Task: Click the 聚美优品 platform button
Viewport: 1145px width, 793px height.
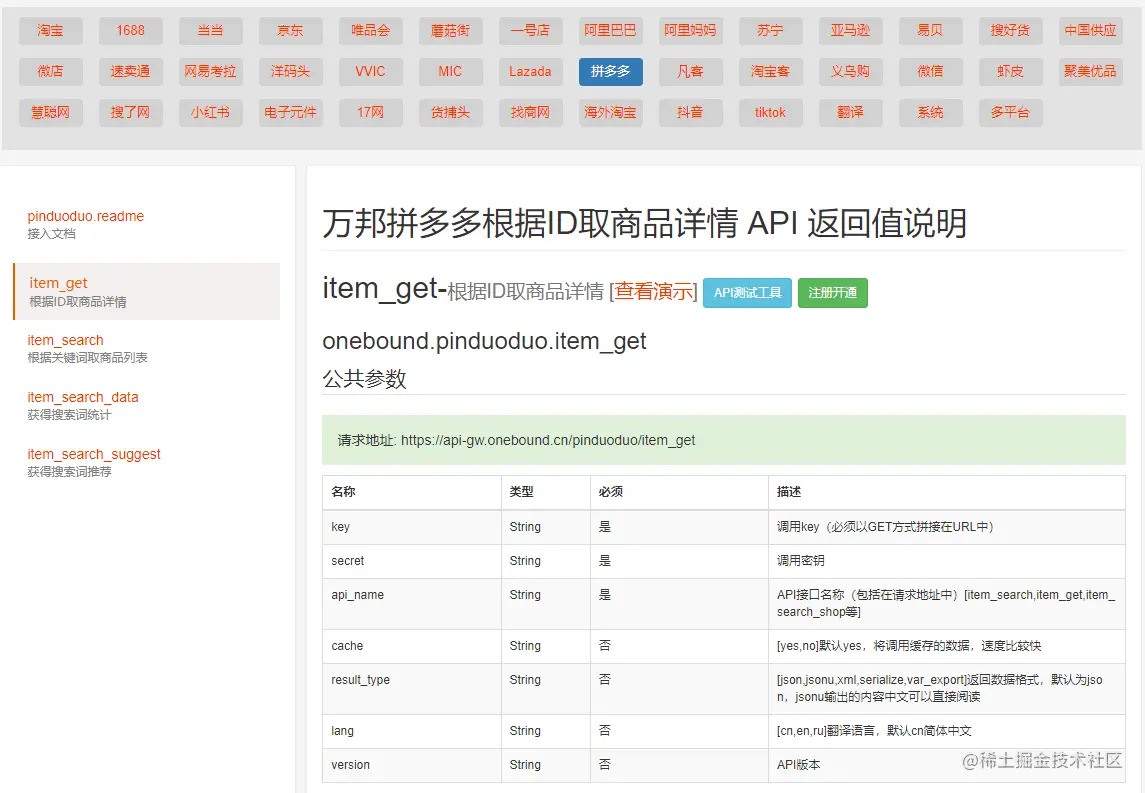Action: 1090,72
